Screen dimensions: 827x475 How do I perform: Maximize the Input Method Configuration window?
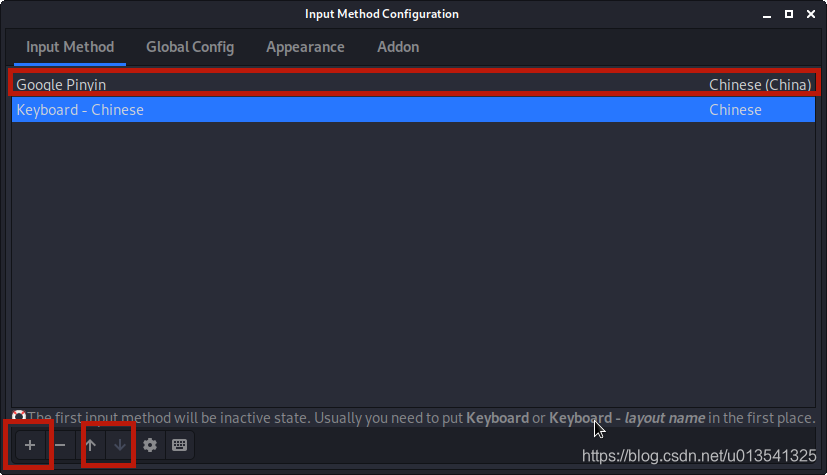click(x=789, y=14)
